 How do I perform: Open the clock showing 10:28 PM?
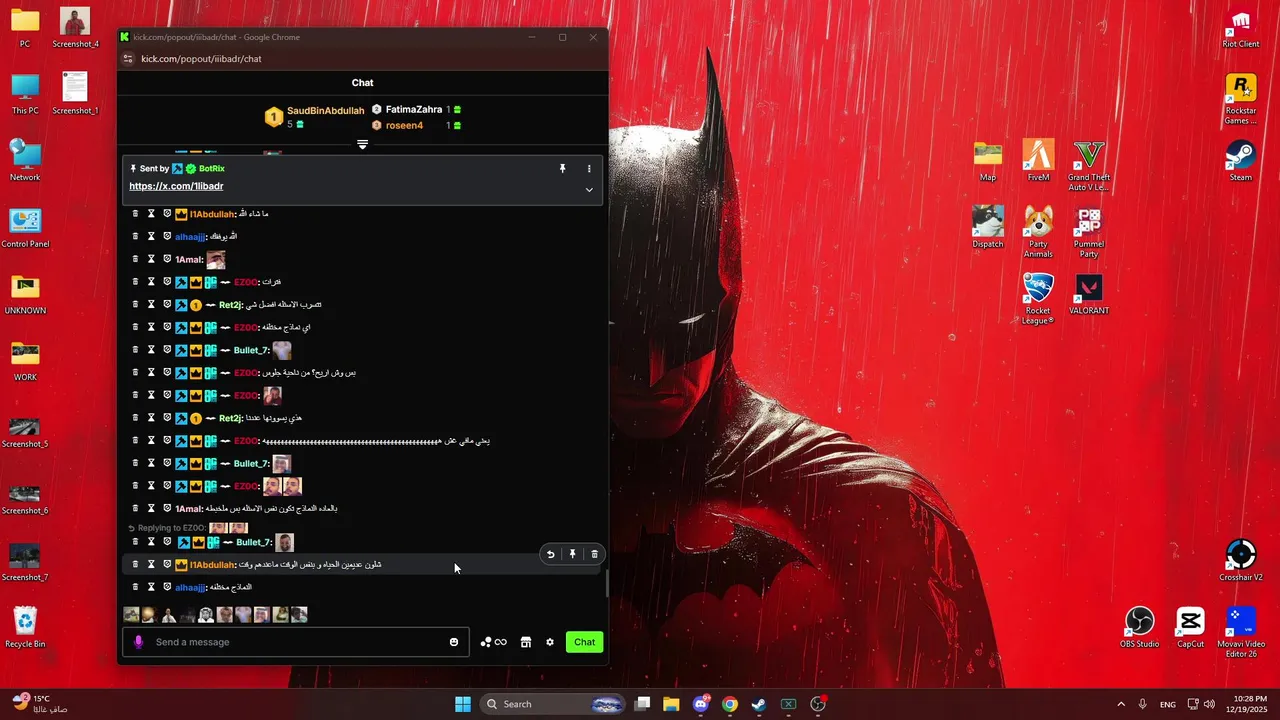point(1246,704)
